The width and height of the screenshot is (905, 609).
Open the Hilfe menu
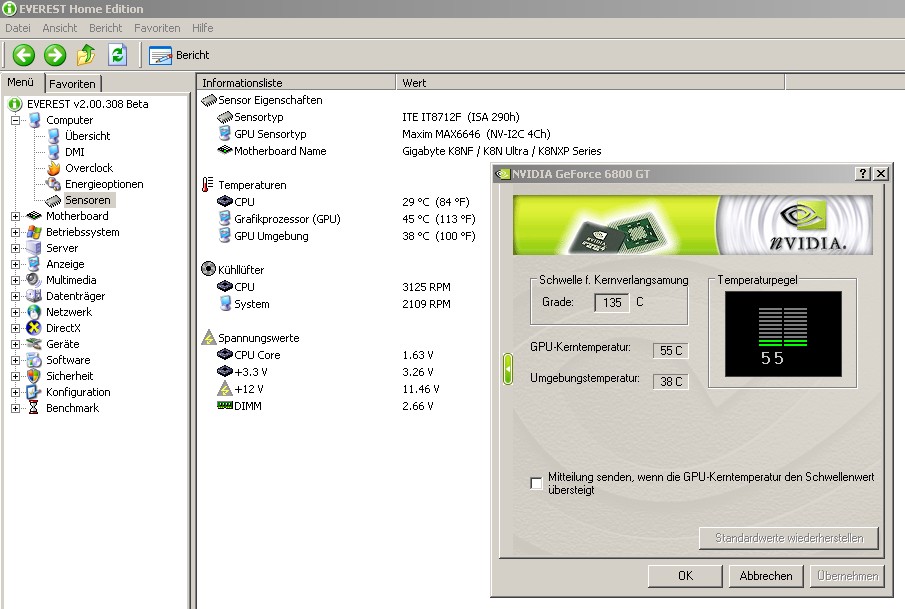[x=203, y=28]
